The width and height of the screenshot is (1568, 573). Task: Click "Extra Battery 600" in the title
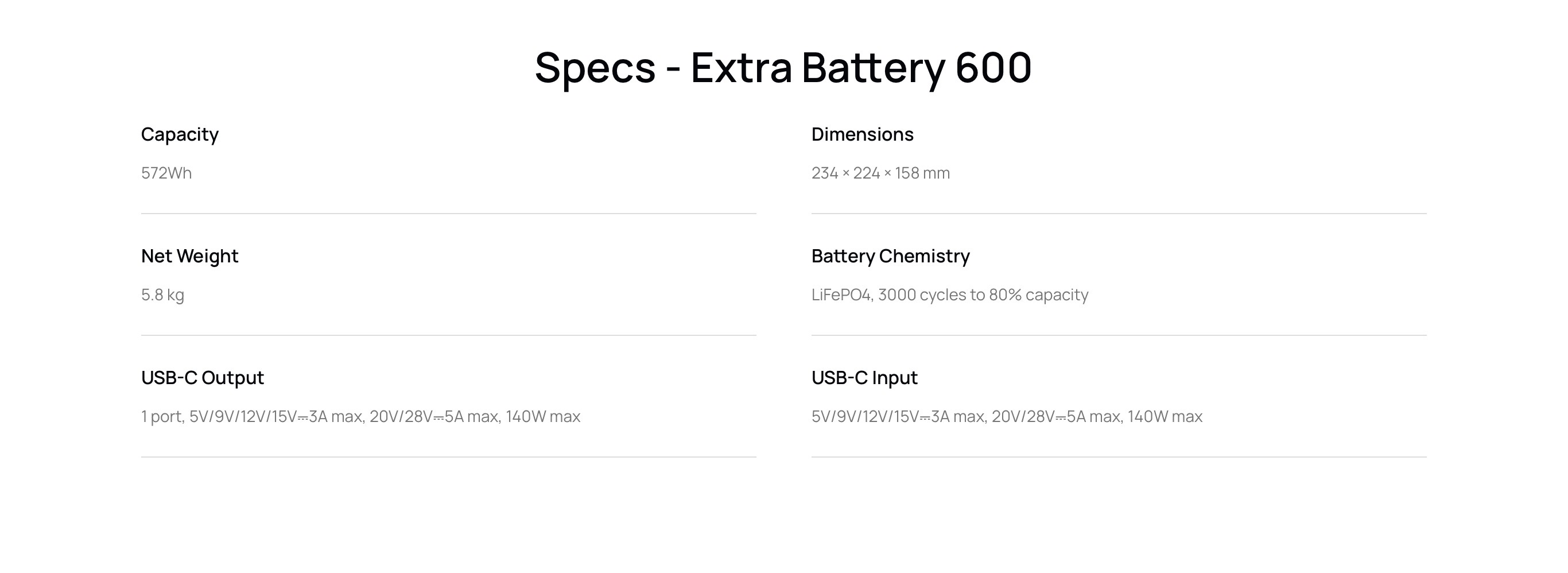[861, 68]
